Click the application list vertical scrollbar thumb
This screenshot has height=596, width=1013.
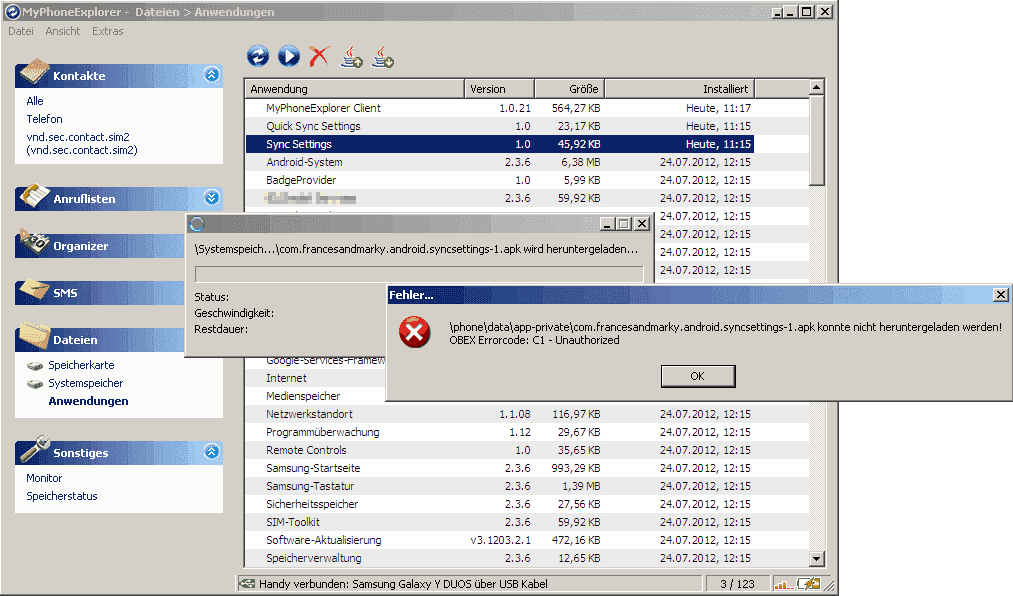(x=817, y=141)
